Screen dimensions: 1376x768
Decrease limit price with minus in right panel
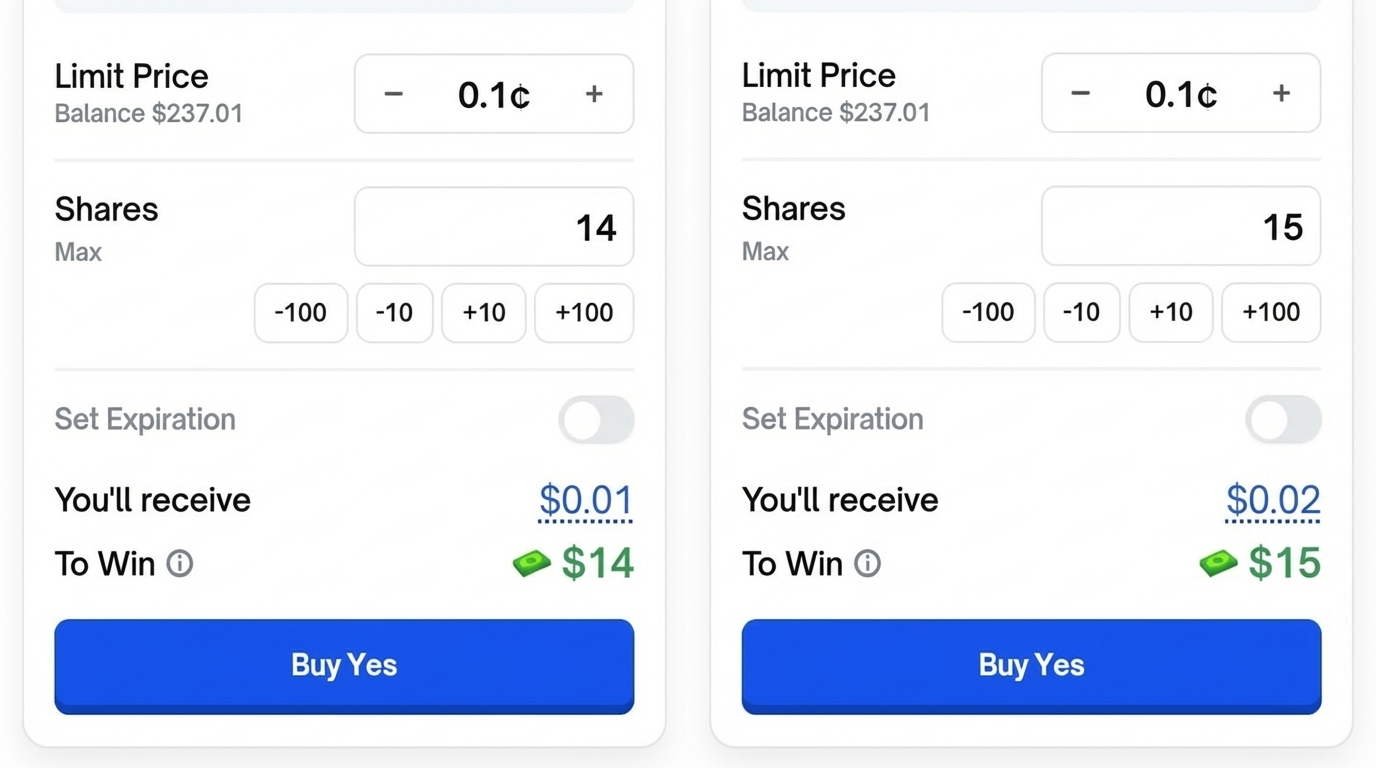1081,94
